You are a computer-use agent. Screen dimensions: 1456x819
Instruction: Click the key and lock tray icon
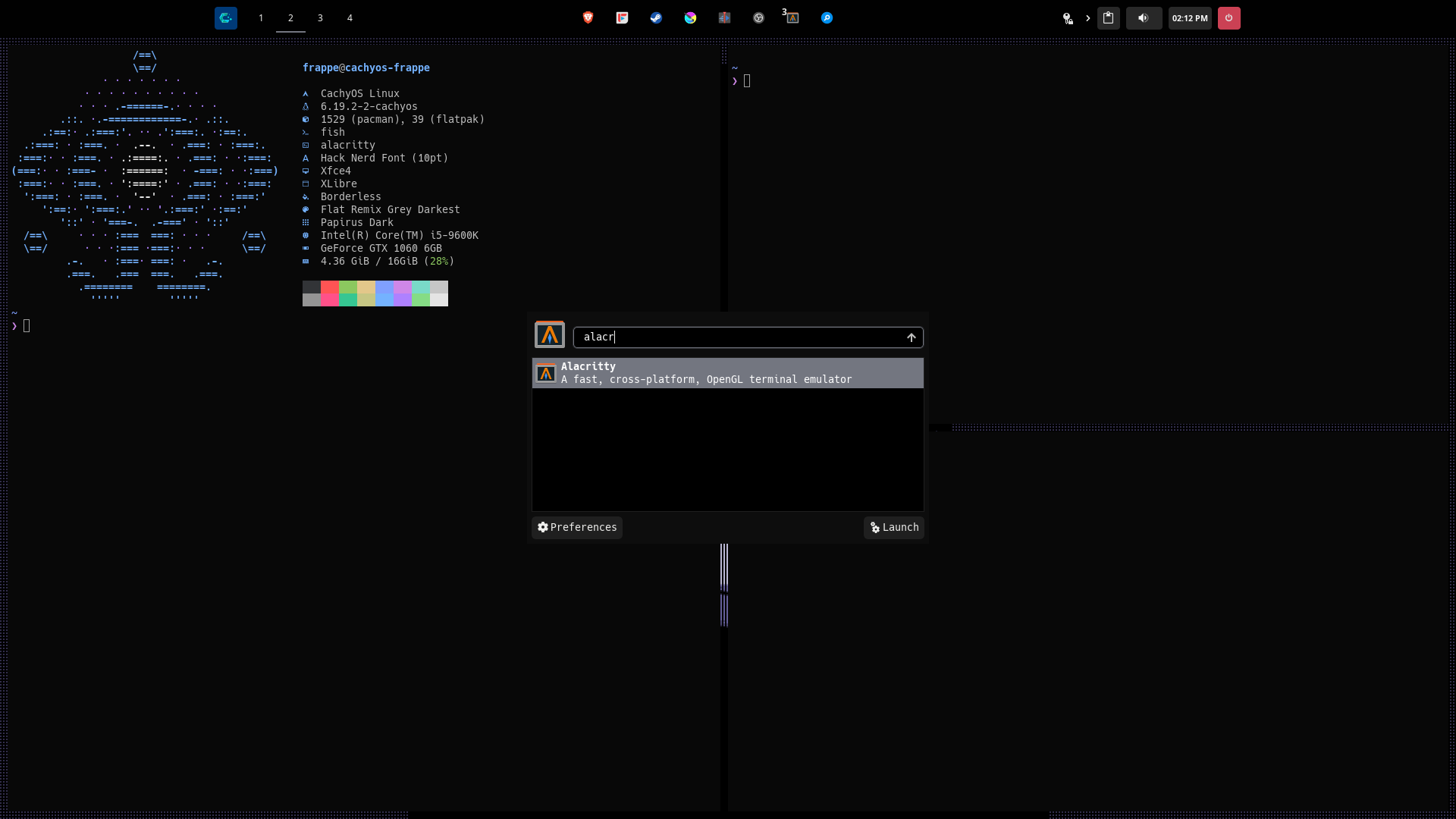tap(1068, 18)
